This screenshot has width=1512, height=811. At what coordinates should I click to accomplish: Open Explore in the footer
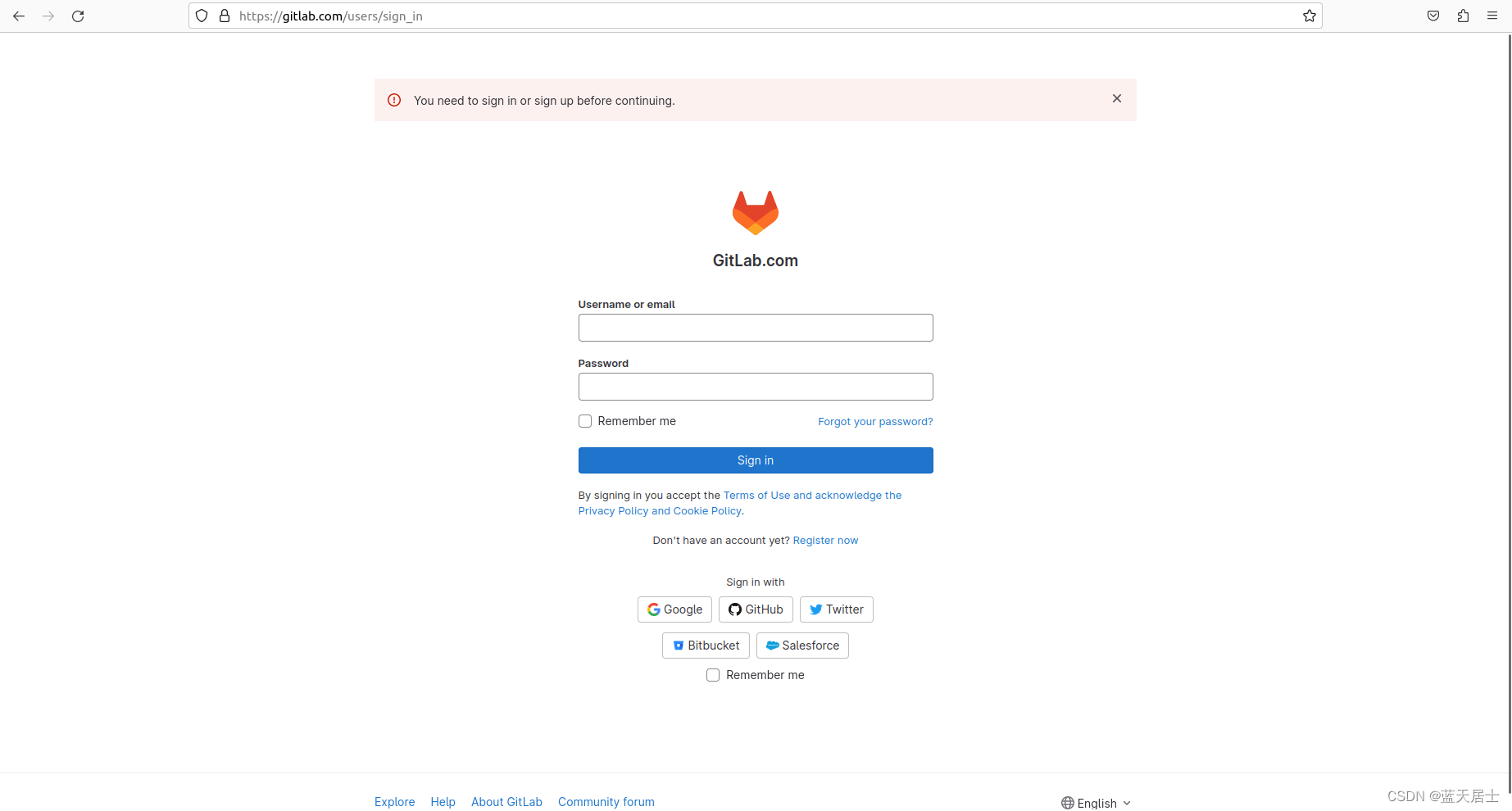point(395,802)
